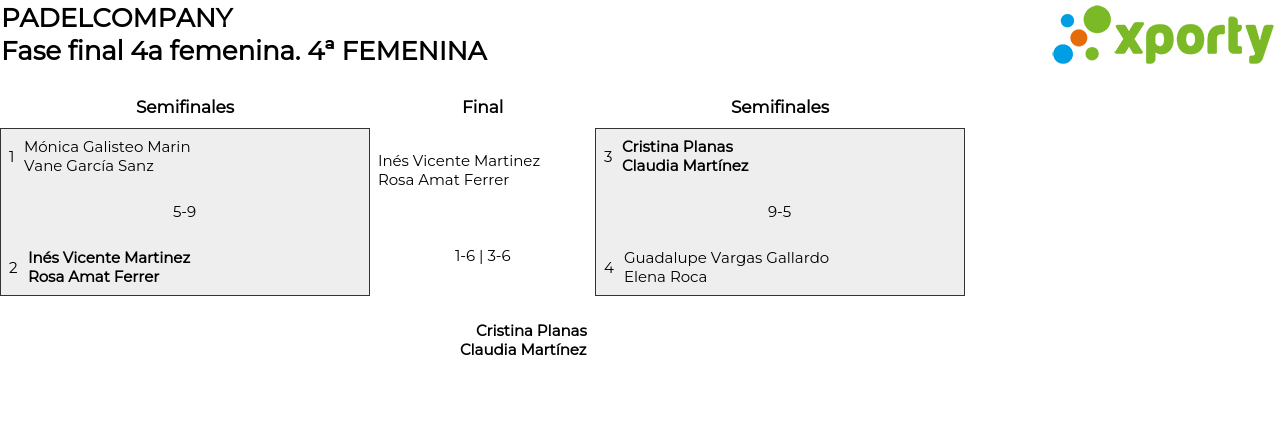Click player Guadalupe Vargas Gallardo

[x=726, y=258]
